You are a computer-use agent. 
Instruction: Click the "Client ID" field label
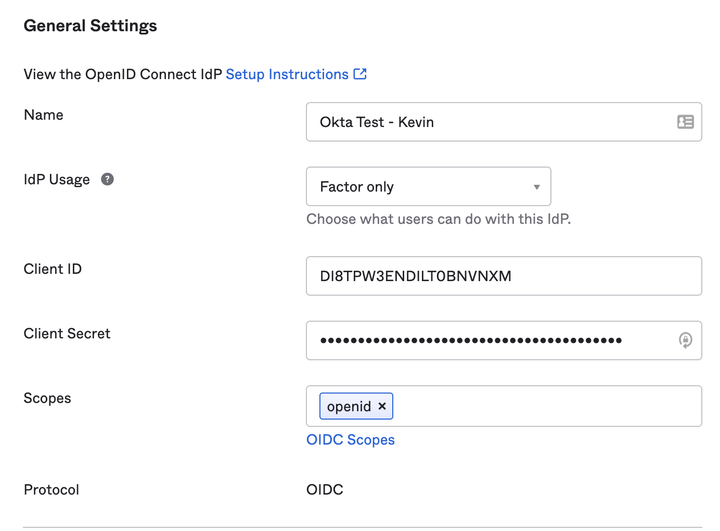(x=53, y=269)
